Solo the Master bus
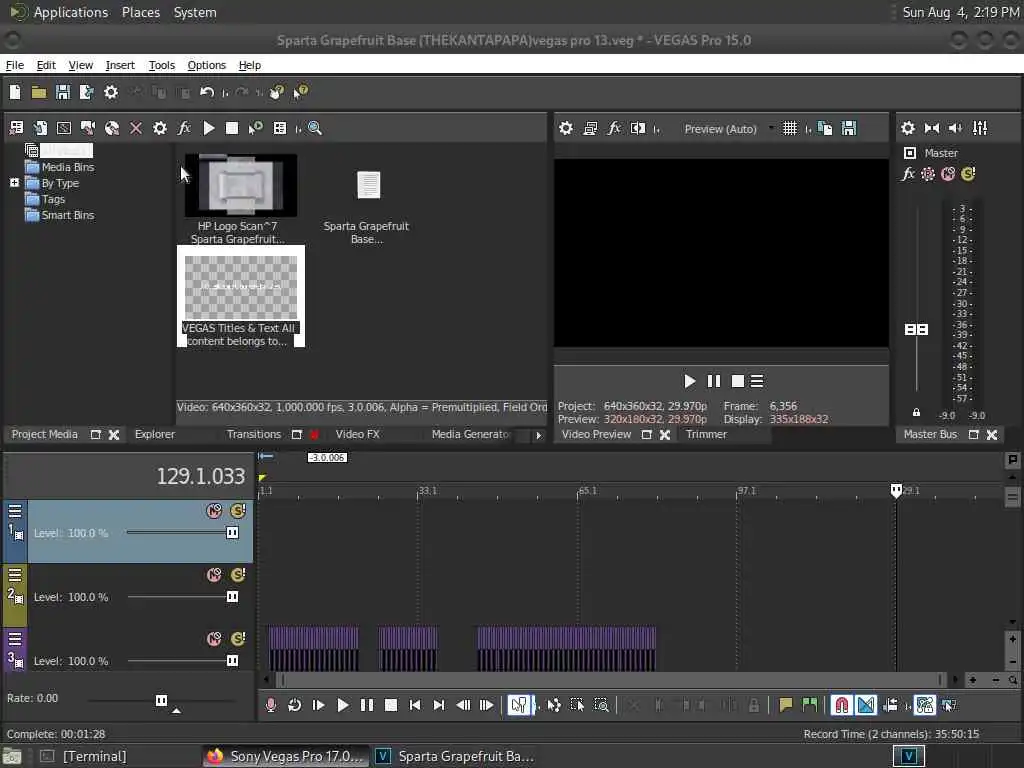This screenshot has width=1024, height=768. [x=968, y=174]
